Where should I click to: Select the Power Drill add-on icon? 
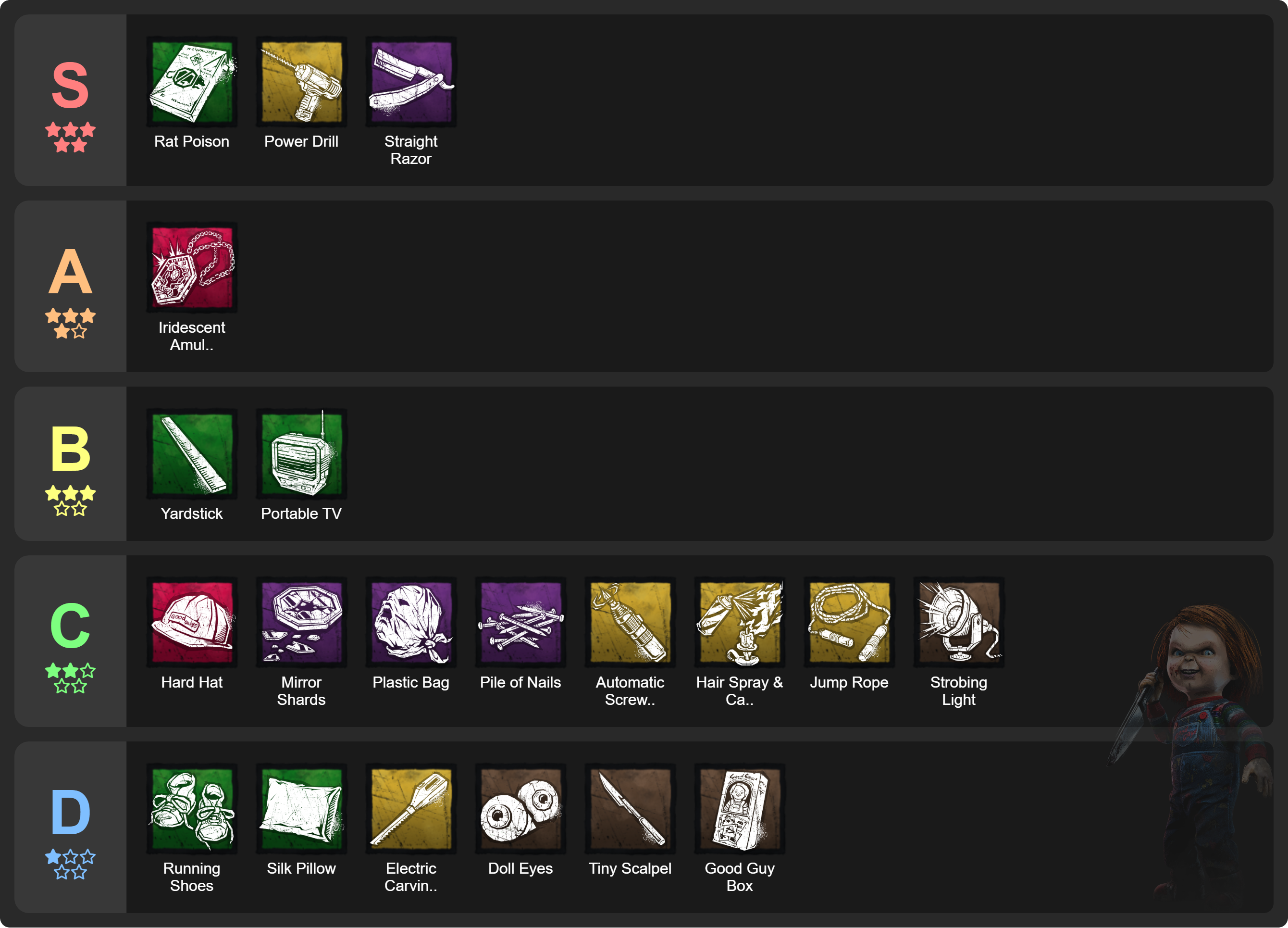(x=301, y=82)
